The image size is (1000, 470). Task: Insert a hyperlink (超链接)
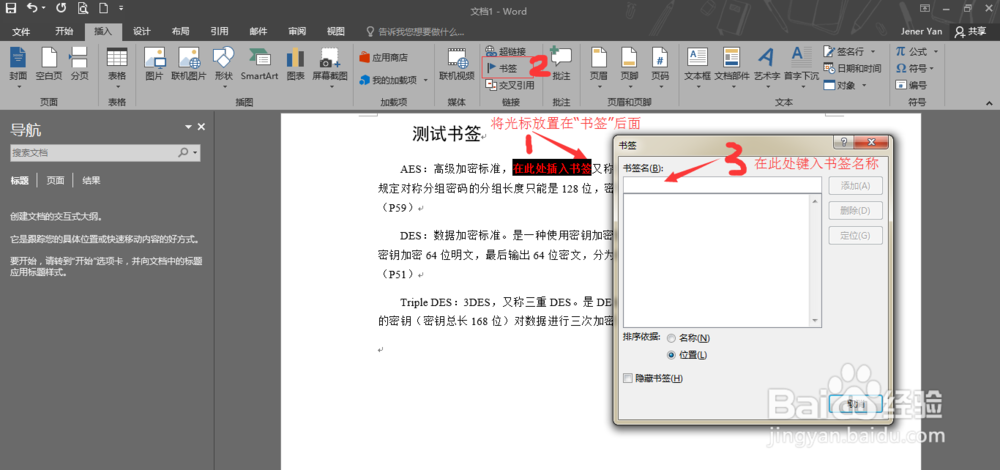point(506,51)
